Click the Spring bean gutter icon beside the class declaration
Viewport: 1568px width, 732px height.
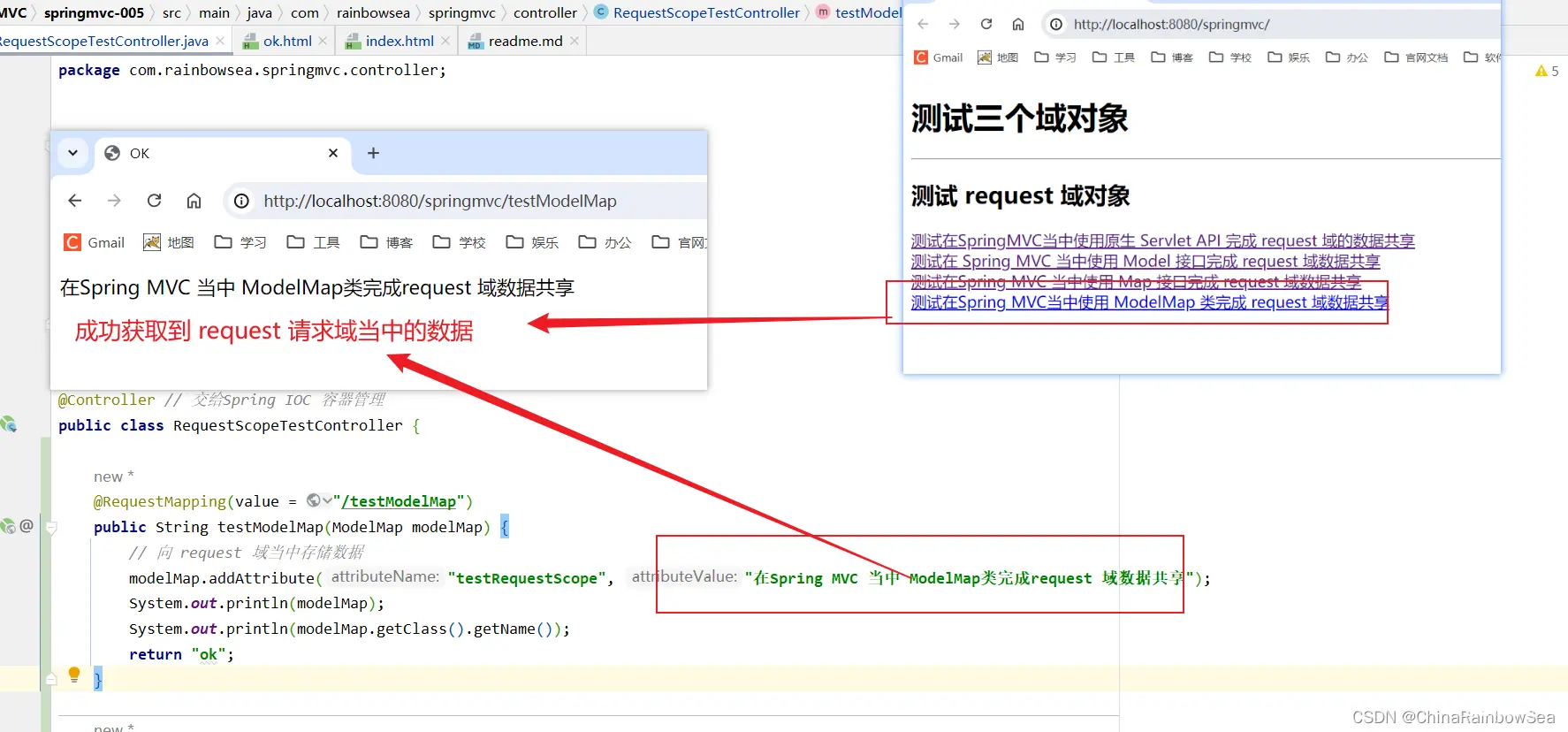[x=9, y=424]
